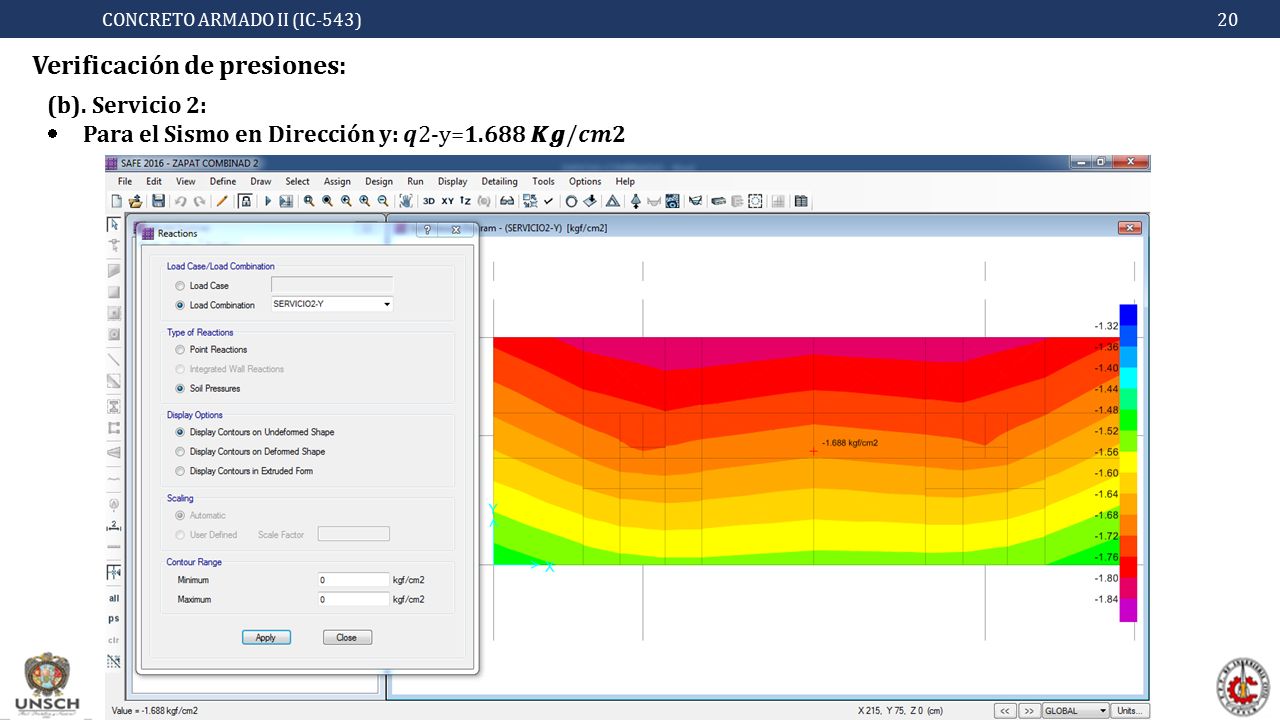1280x720 pixels.
Task: Select the Load Case radio button
Action: [180, 286]
